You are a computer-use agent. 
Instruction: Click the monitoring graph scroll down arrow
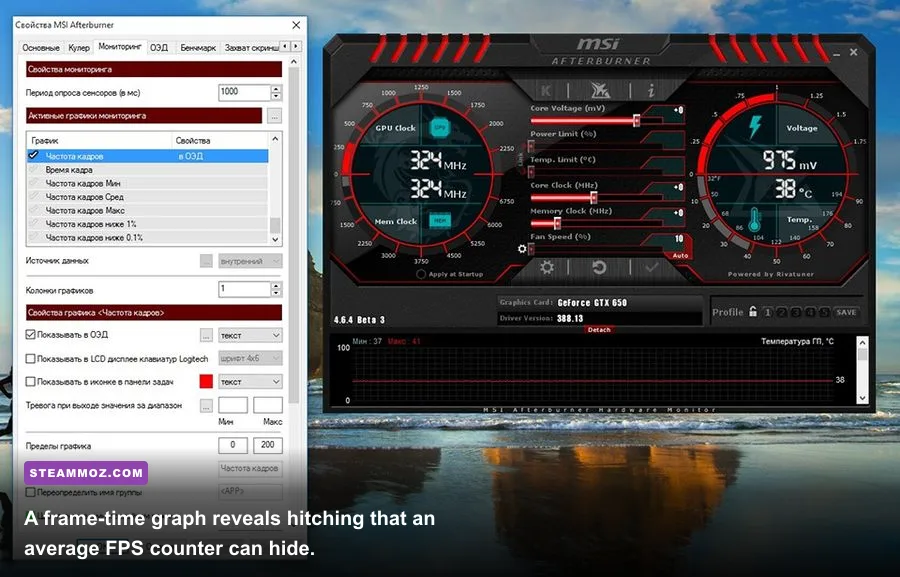862,397
